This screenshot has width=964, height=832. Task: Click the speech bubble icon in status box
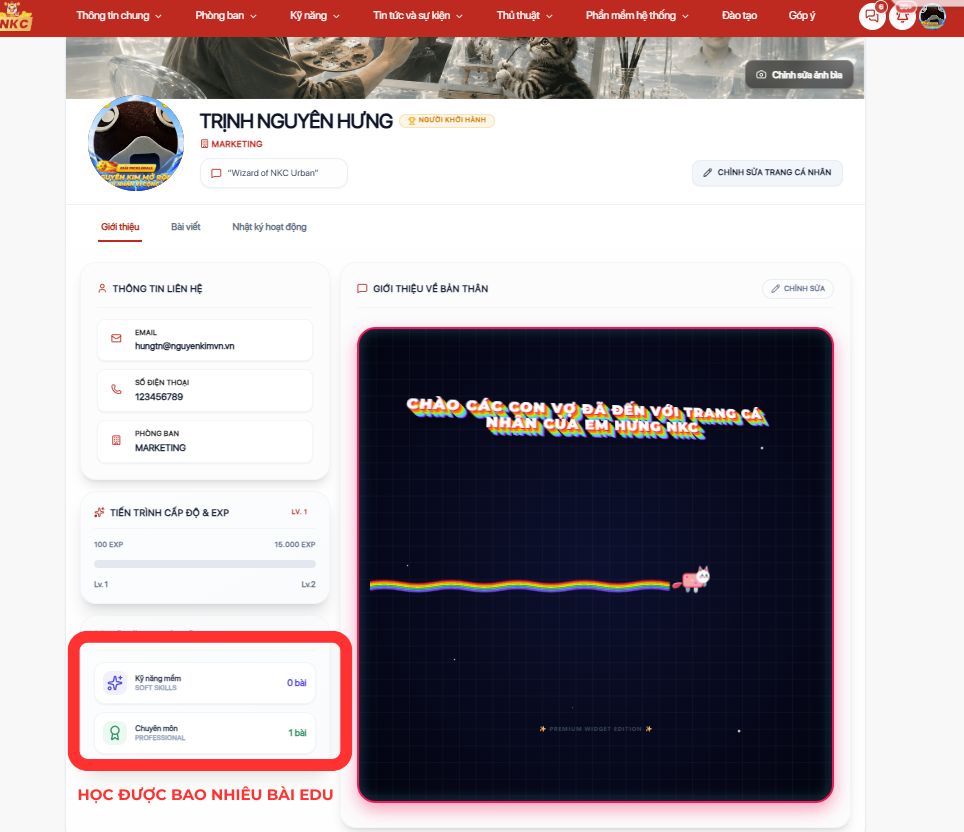pyautogui.click(x=216, y=173)
